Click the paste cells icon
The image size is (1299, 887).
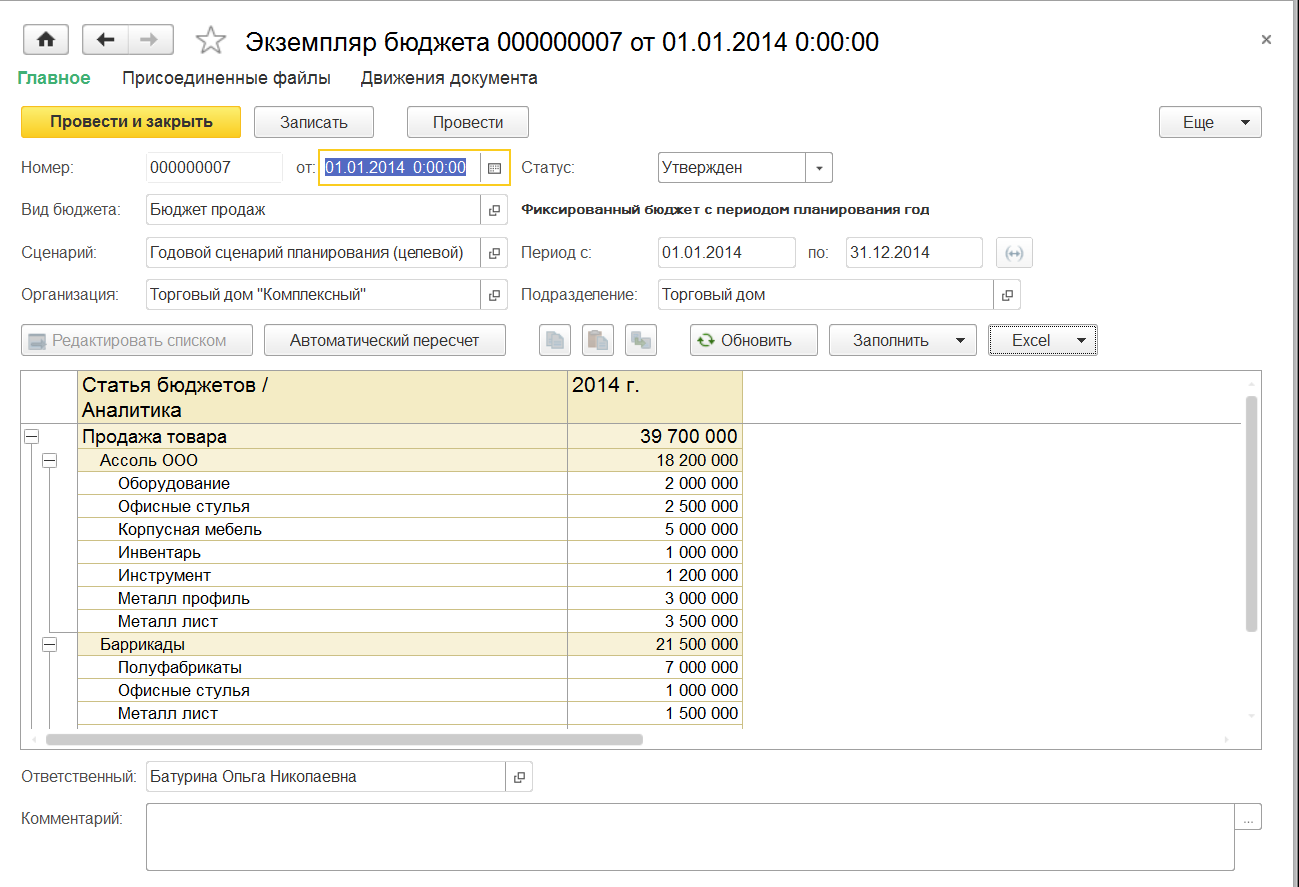pyautogui.click(x=598, y=340)
